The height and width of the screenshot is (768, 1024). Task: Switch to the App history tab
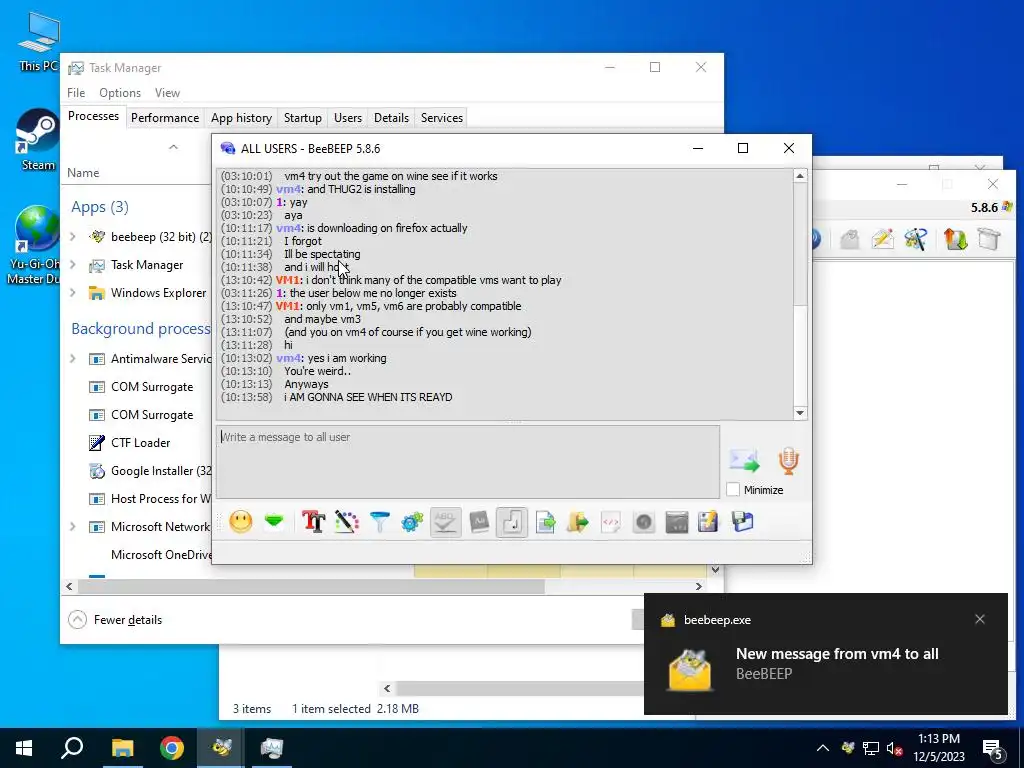241,118
